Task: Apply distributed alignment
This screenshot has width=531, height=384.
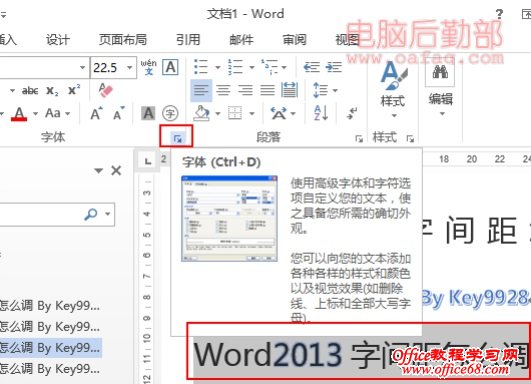Action: tap(290, 90)
